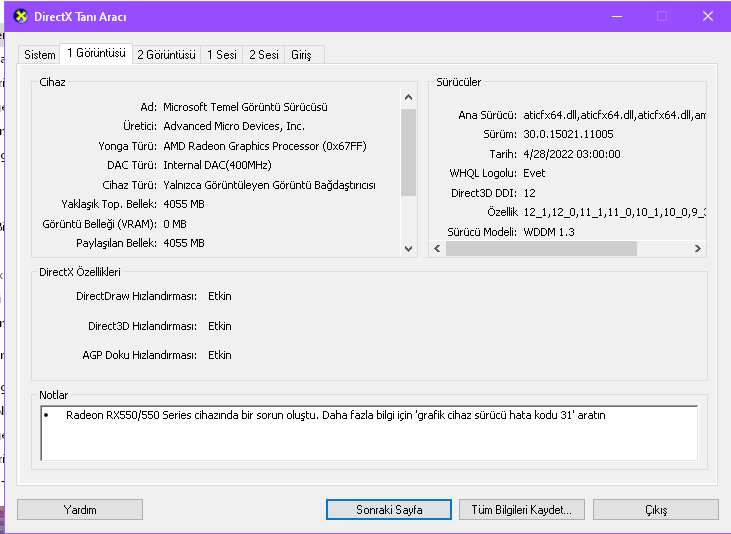Image resolution: width=731 pixels, height=534 pixels.
Task: Click the 'DirectX Tanı Aracı' window title
Action: click(x=80, y=17)
